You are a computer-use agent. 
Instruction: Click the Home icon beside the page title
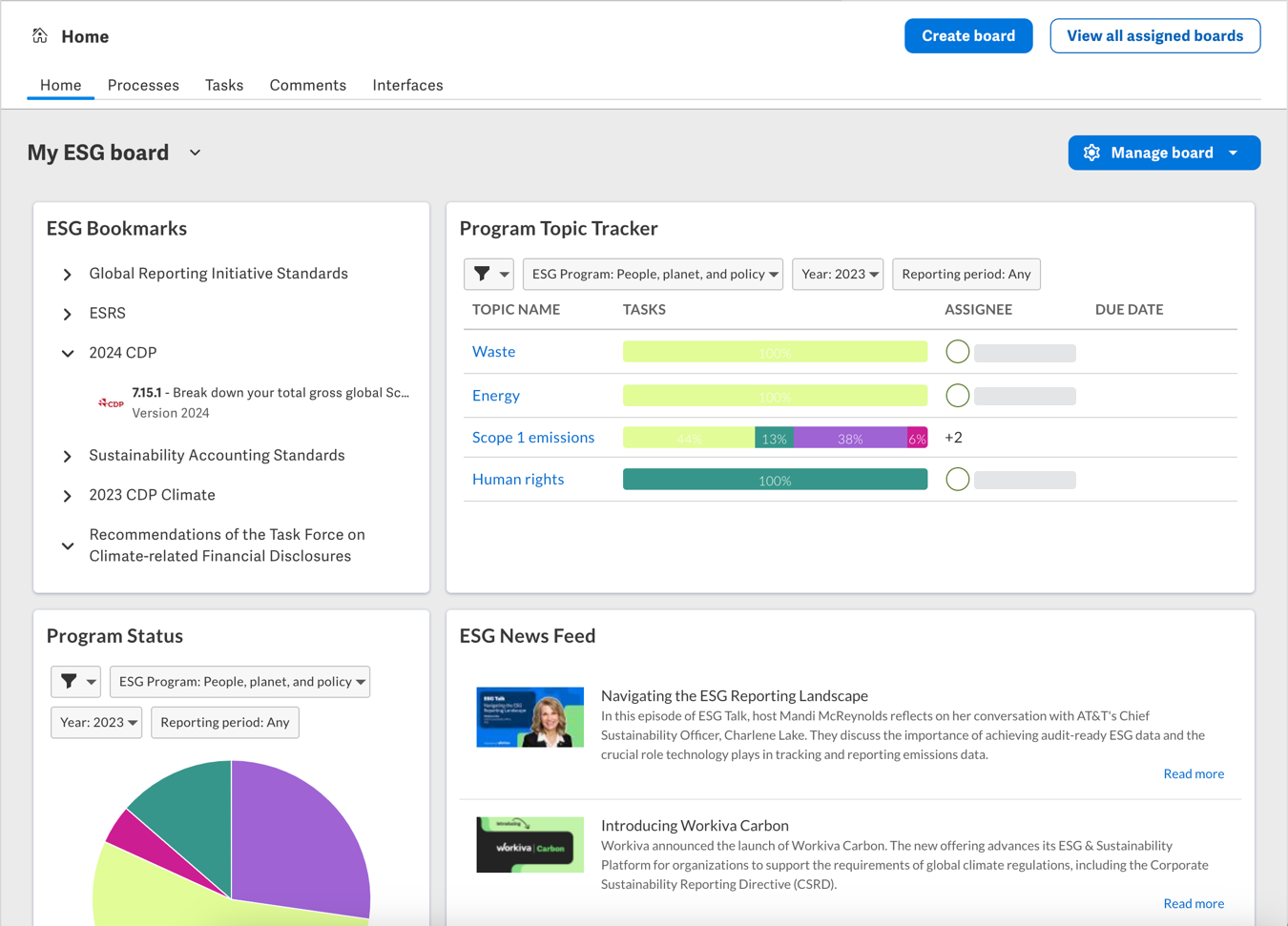(x=39, y=35)
